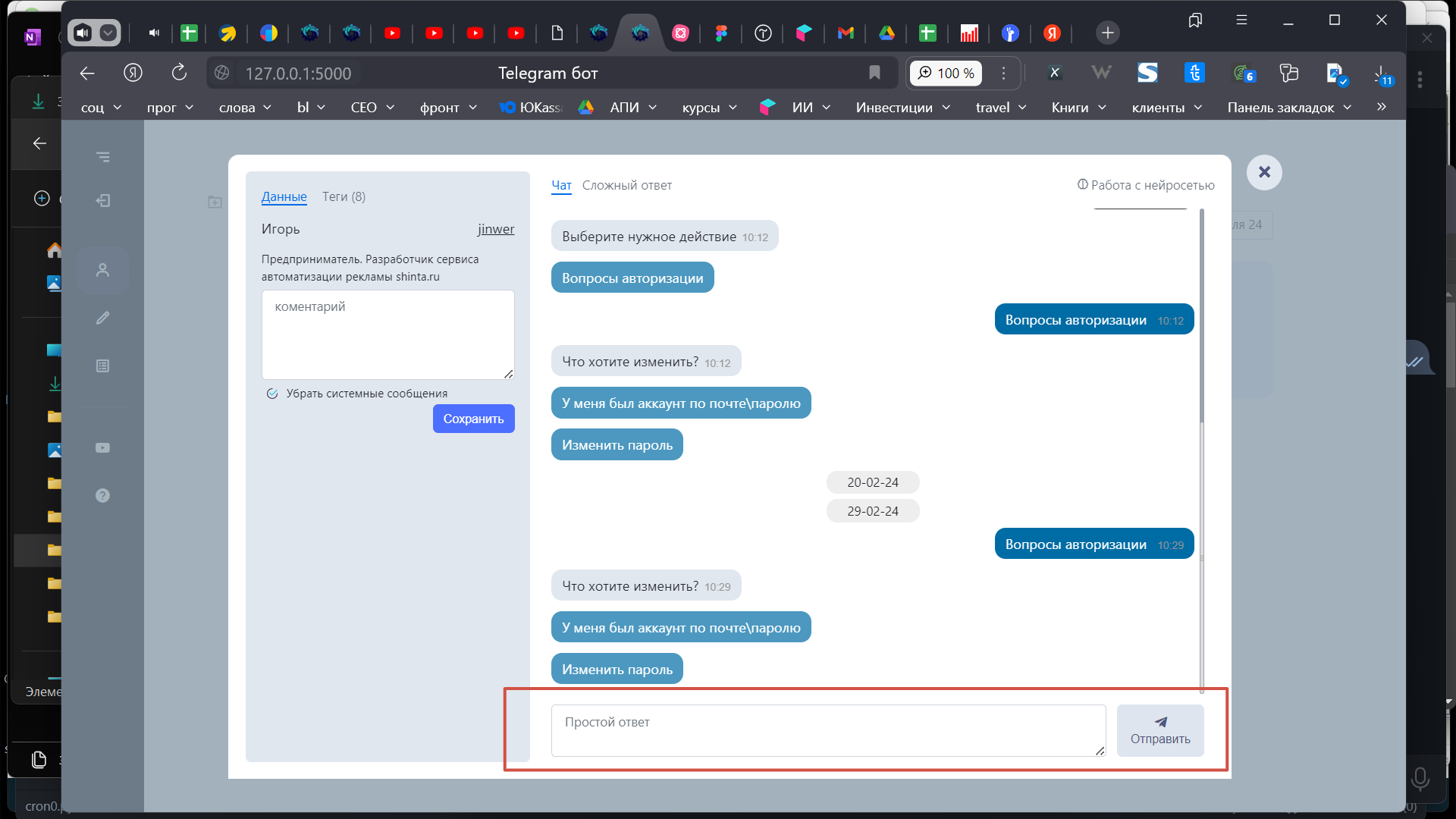Open new browser tab with plus

1107,33
